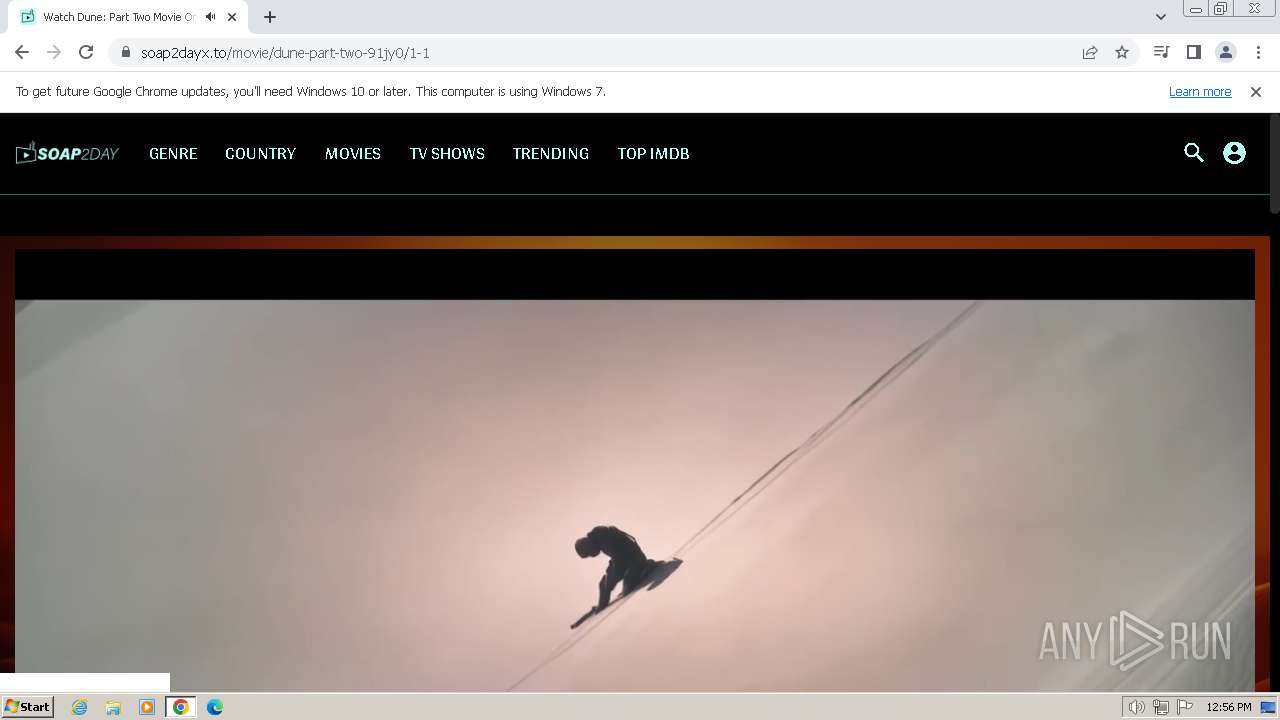Open a new browser tab

point(270,17)
